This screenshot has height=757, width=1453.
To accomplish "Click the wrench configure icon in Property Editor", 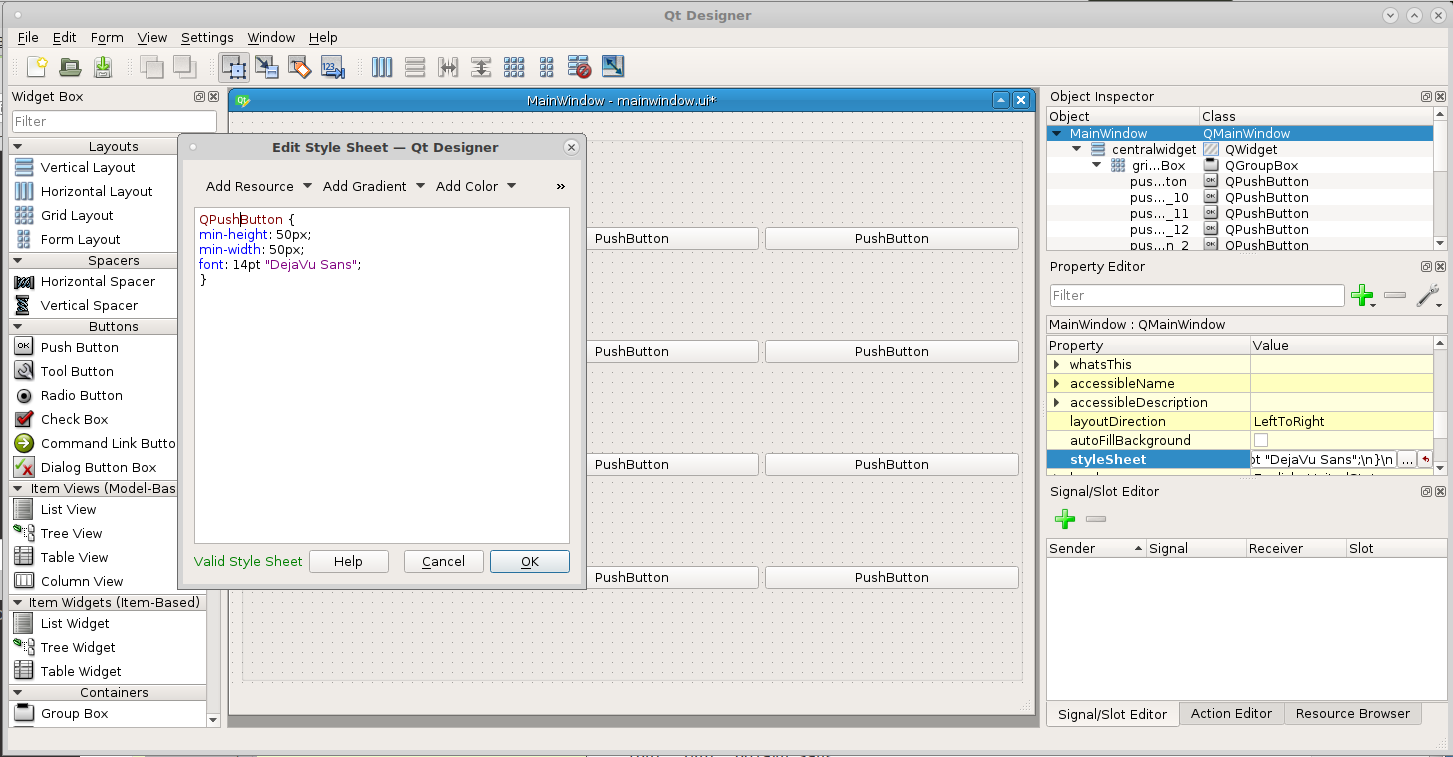I will pyautogui.click(x=1428, y=295).
